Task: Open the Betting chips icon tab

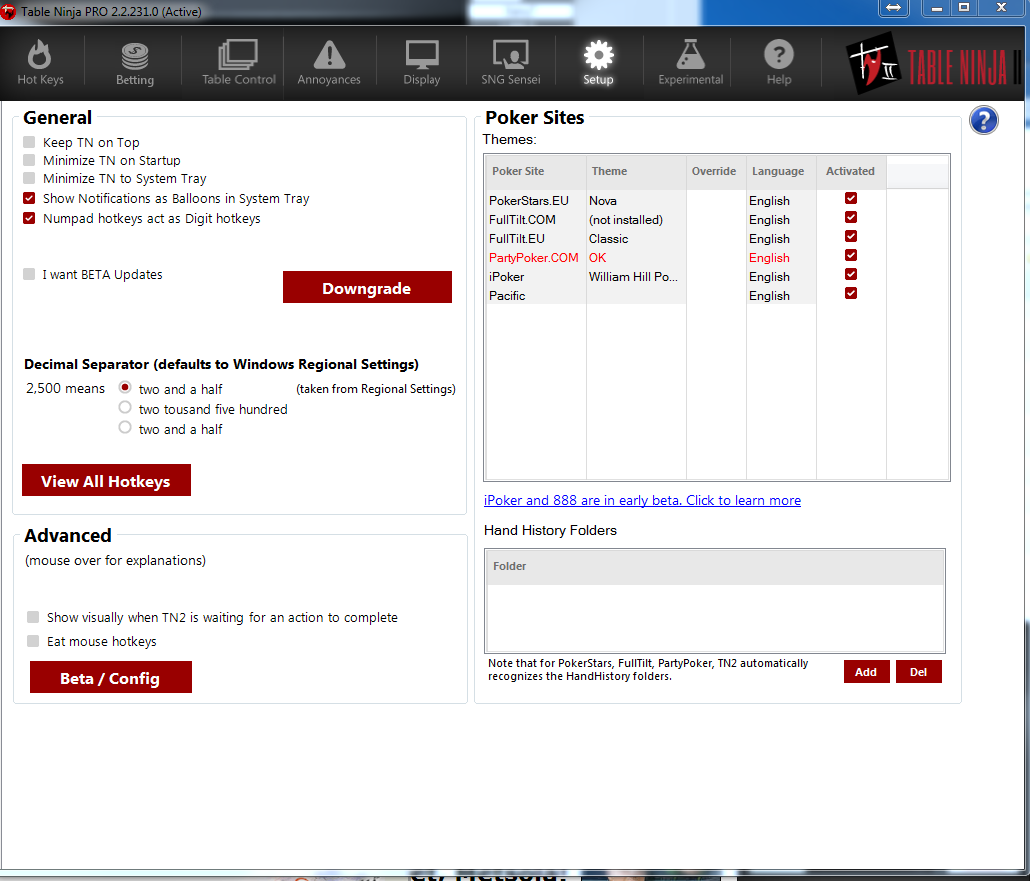Action: pos(135,63)
